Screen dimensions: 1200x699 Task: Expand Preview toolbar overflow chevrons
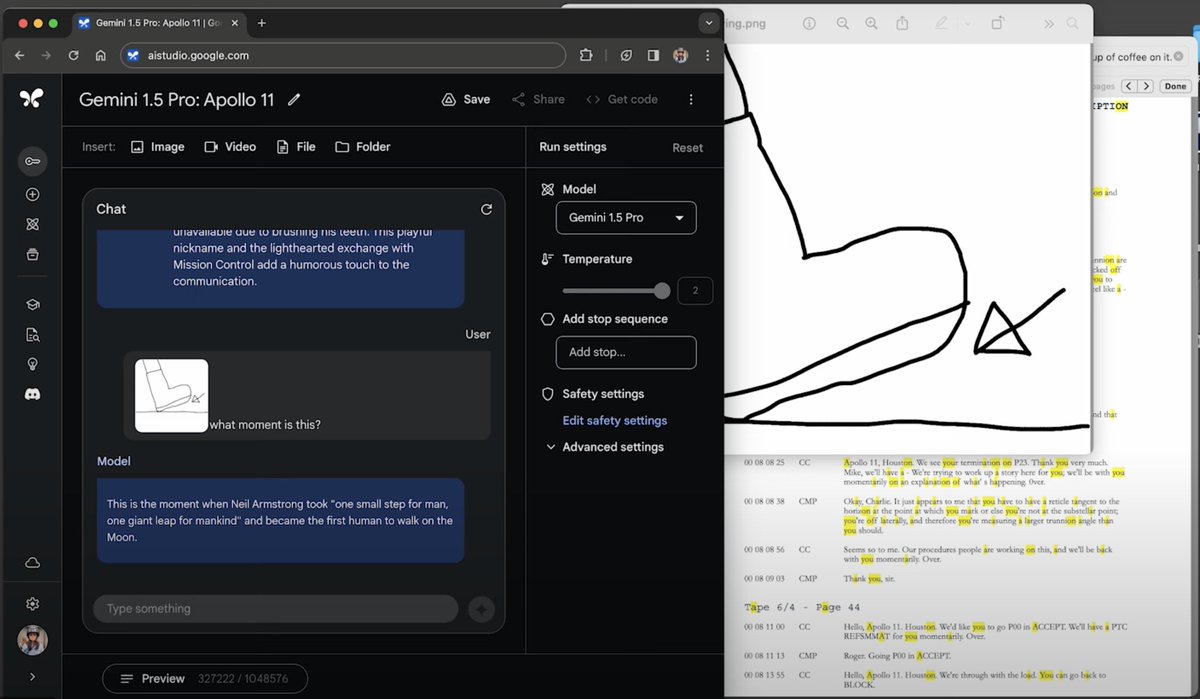point(1048,23)
